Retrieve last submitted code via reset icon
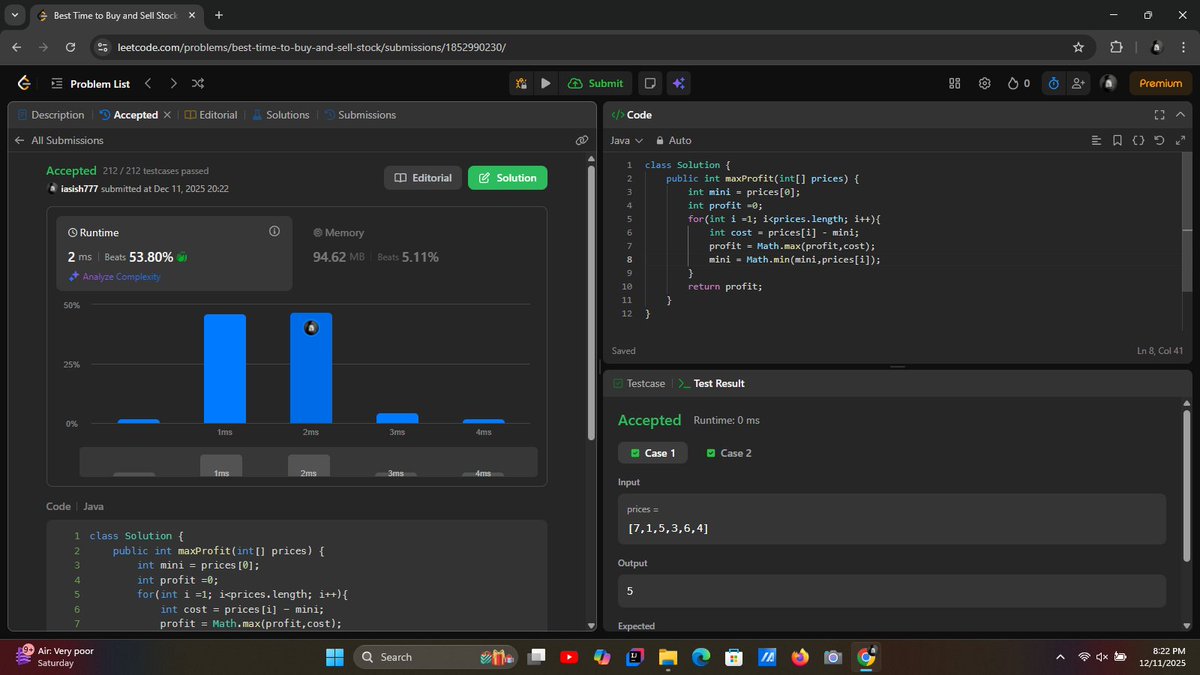Image resolution: width=1200 pixels, height=675 pixels. pyautogui.click(x=1160, y=140)
